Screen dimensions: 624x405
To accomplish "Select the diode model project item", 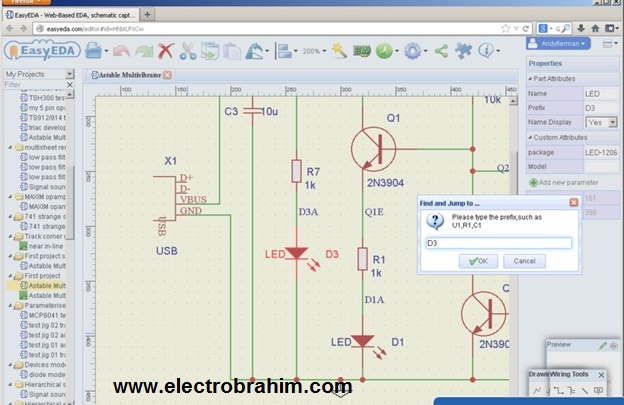I will point(43,375).
